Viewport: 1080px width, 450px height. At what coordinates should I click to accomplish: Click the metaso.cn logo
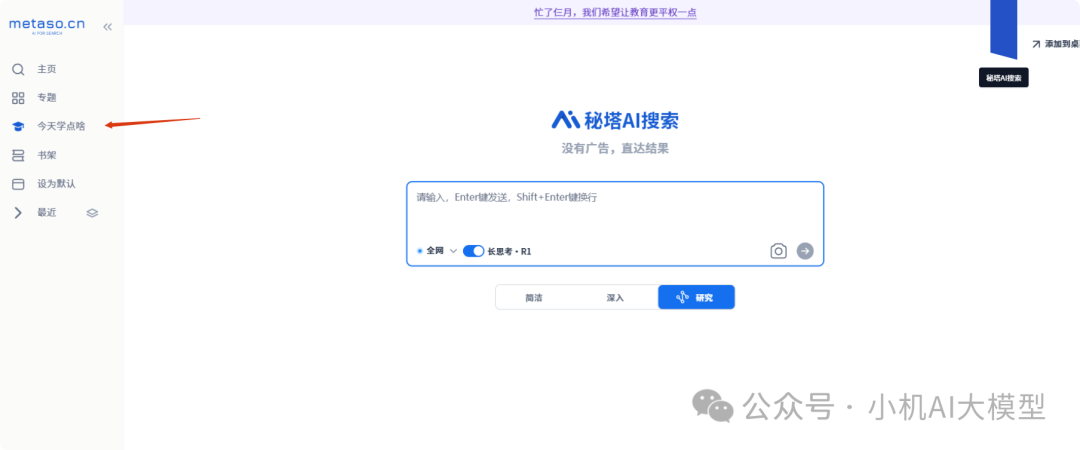(x=47, y=25)
